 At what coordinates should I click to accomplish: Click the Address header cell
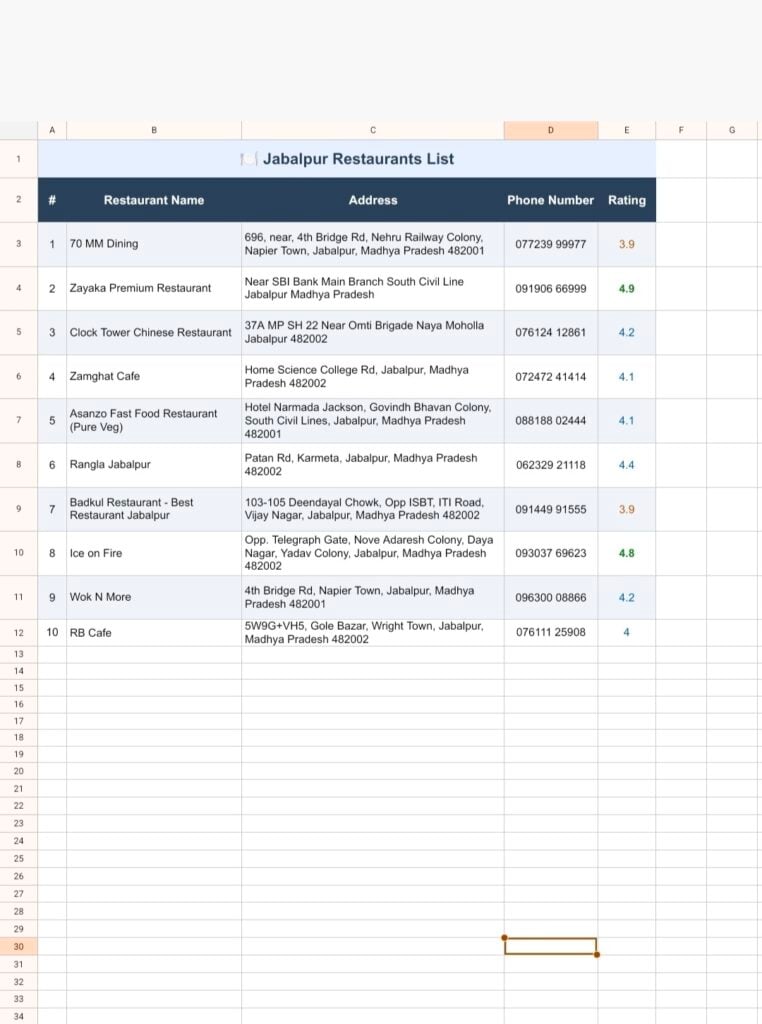pyautogui.click(x=373, y=200)
